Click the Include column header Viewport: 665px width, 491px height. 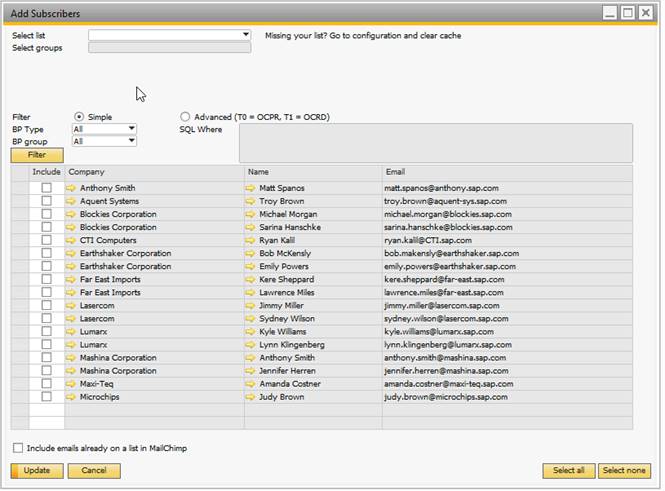pyautogui.click(x=47, y=172)
